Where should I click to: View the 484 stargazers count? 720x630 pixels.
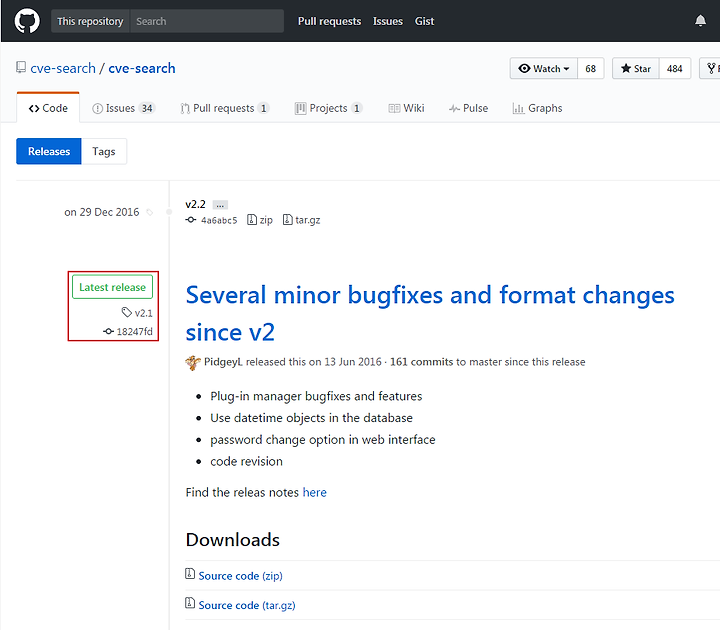tap(675, 68)
